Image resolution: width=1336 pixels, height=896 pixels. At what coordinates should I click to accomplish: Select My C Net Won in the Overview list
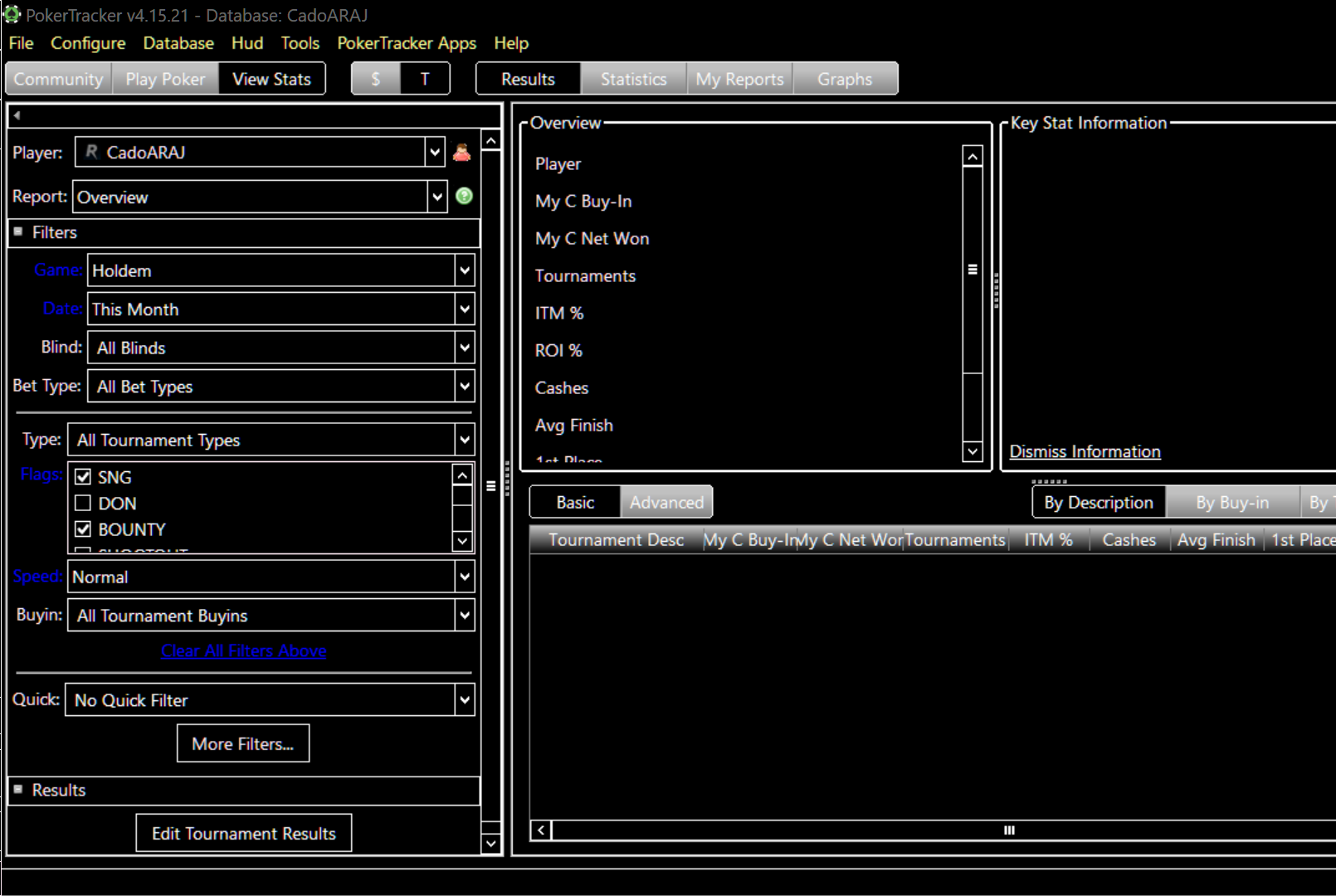click(592, 238)
